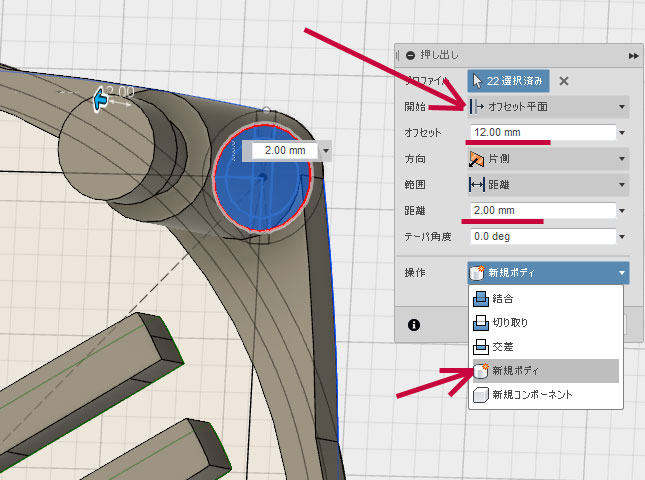Image resolution: width=645 pixels, height=480 pixels.
Task: Click the info icon in dialog footer
Action: 414,324
